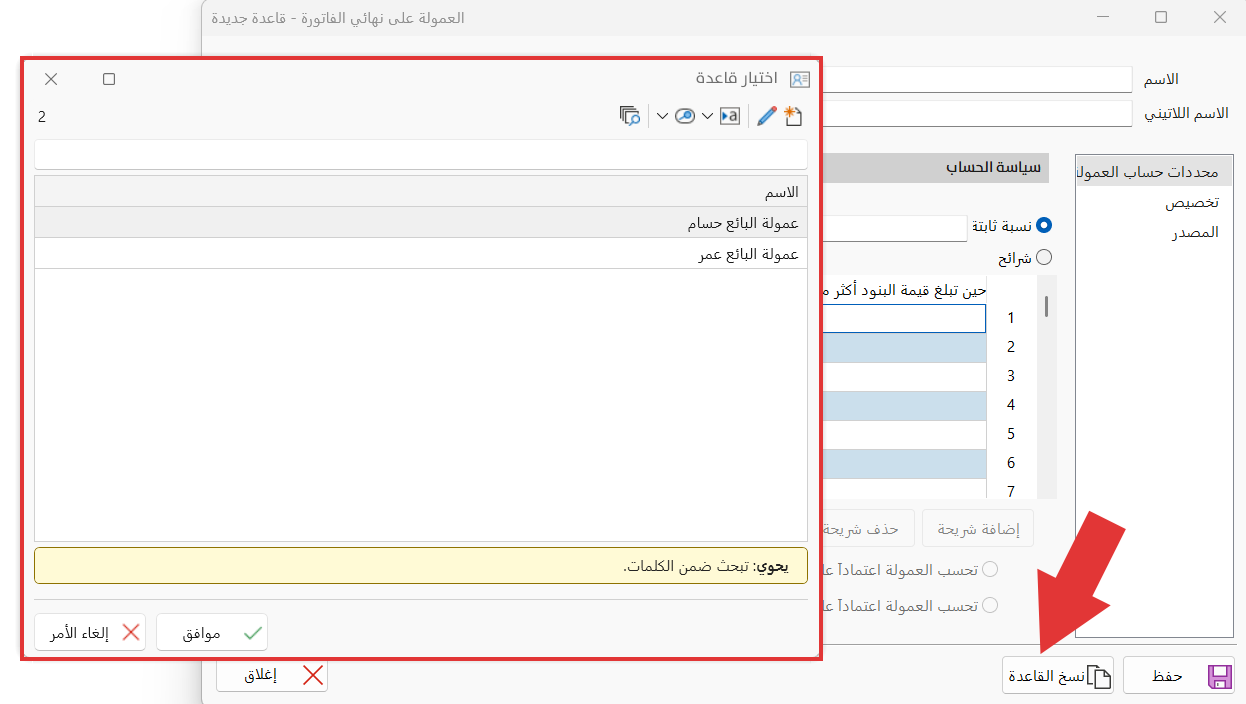Click the card icon next to اختيار قاعدة title
The height and width of the screenshot is (704, 1246).
click(799, 79)
